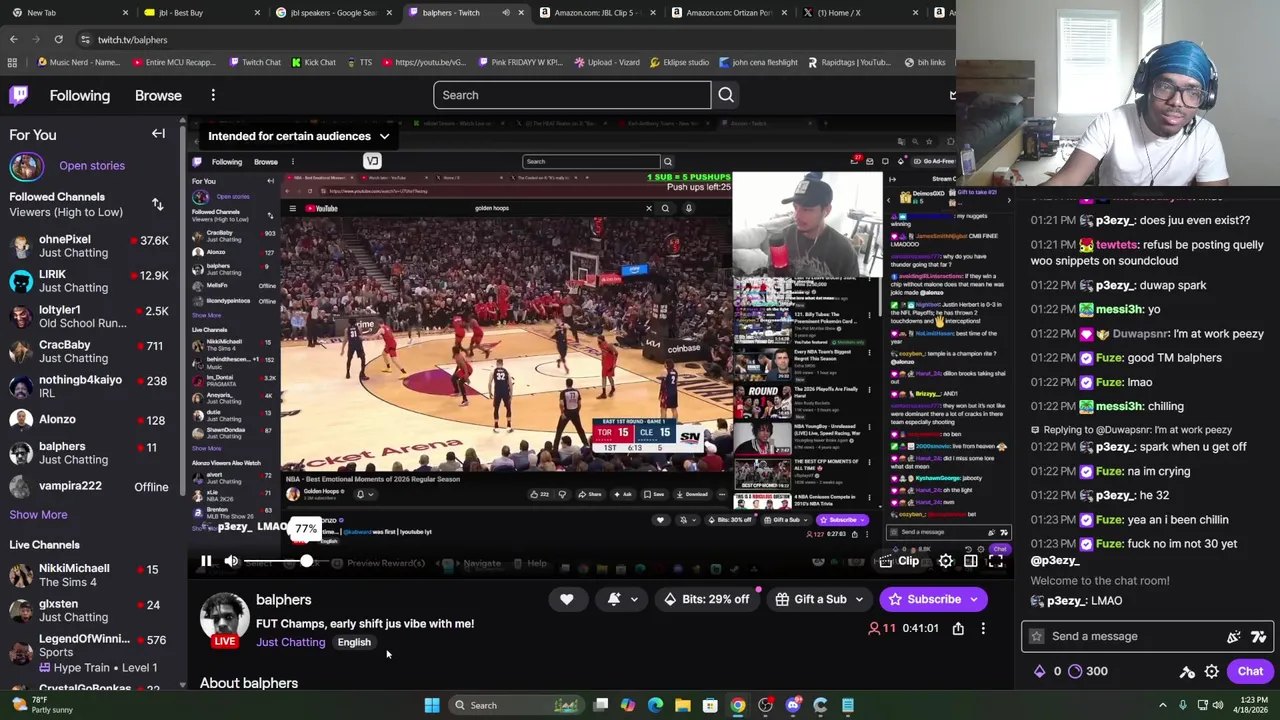Show hidden system tray icons
1280x720 pixels.
(x=1162, y=705)
